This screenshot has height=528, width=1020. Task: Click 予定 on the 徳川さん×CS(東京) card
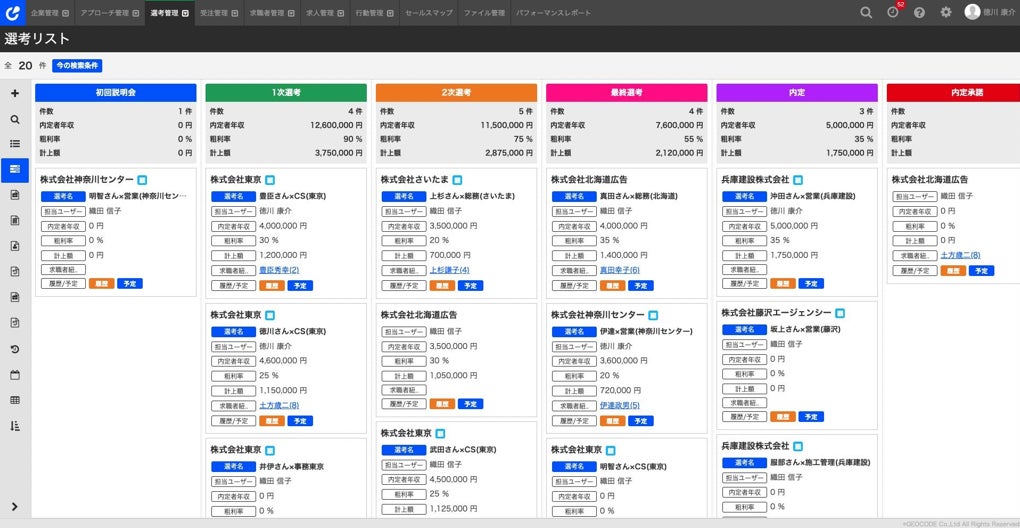click(x=300, y=421)
